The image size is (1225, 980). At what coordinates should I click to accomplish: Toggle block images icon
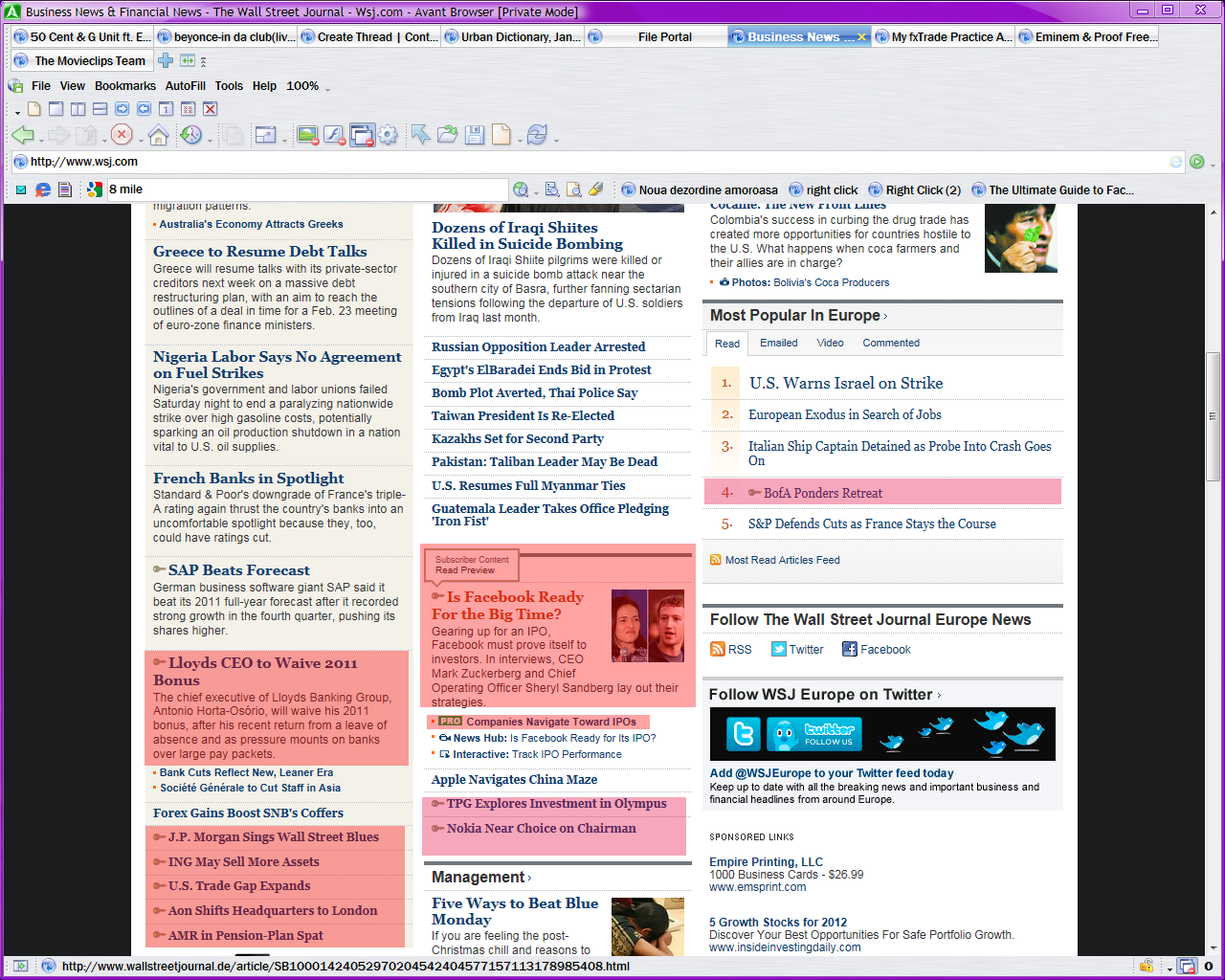pos(307,135)
